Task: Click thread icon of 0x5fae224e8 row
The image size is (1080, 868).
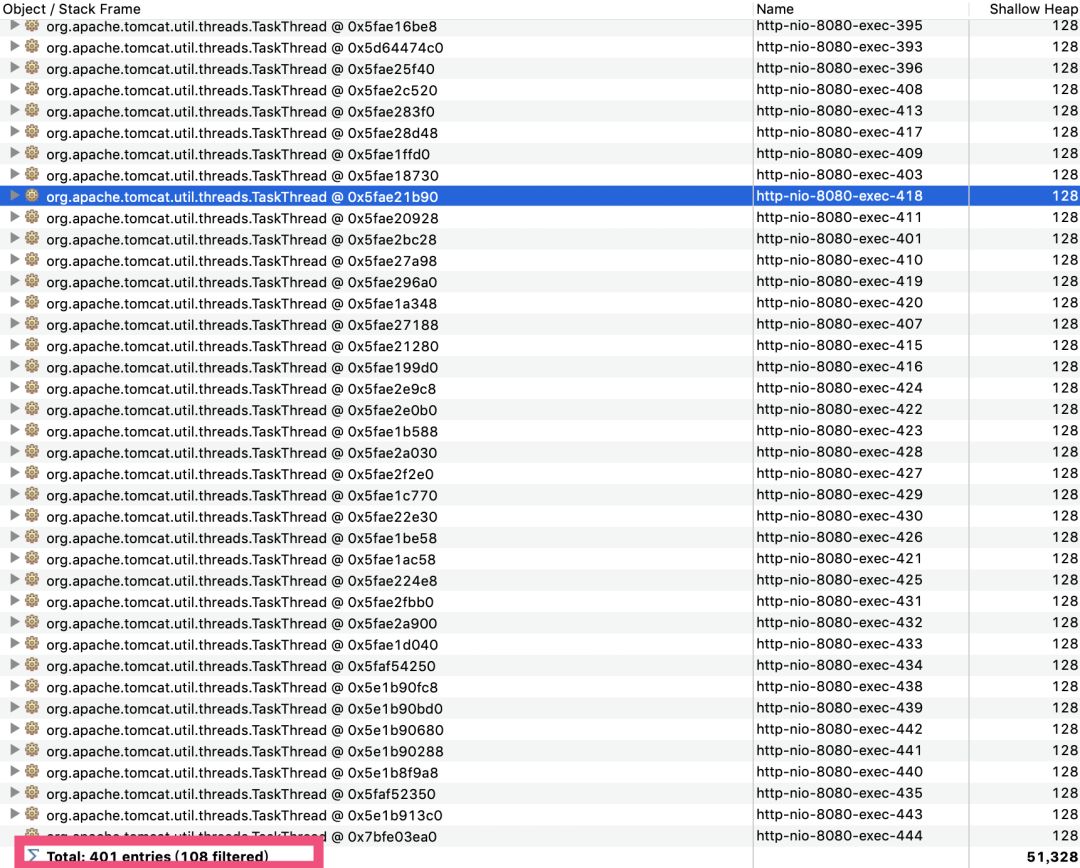Action: (32, 580)
